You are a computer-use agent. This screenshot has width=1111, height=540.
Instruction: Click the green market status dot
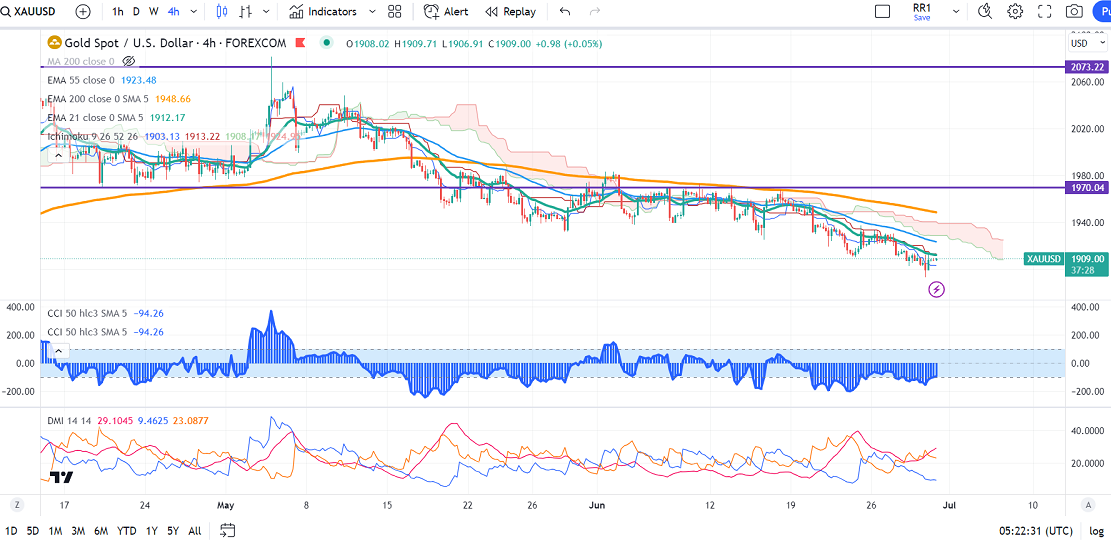pos(326,43)
